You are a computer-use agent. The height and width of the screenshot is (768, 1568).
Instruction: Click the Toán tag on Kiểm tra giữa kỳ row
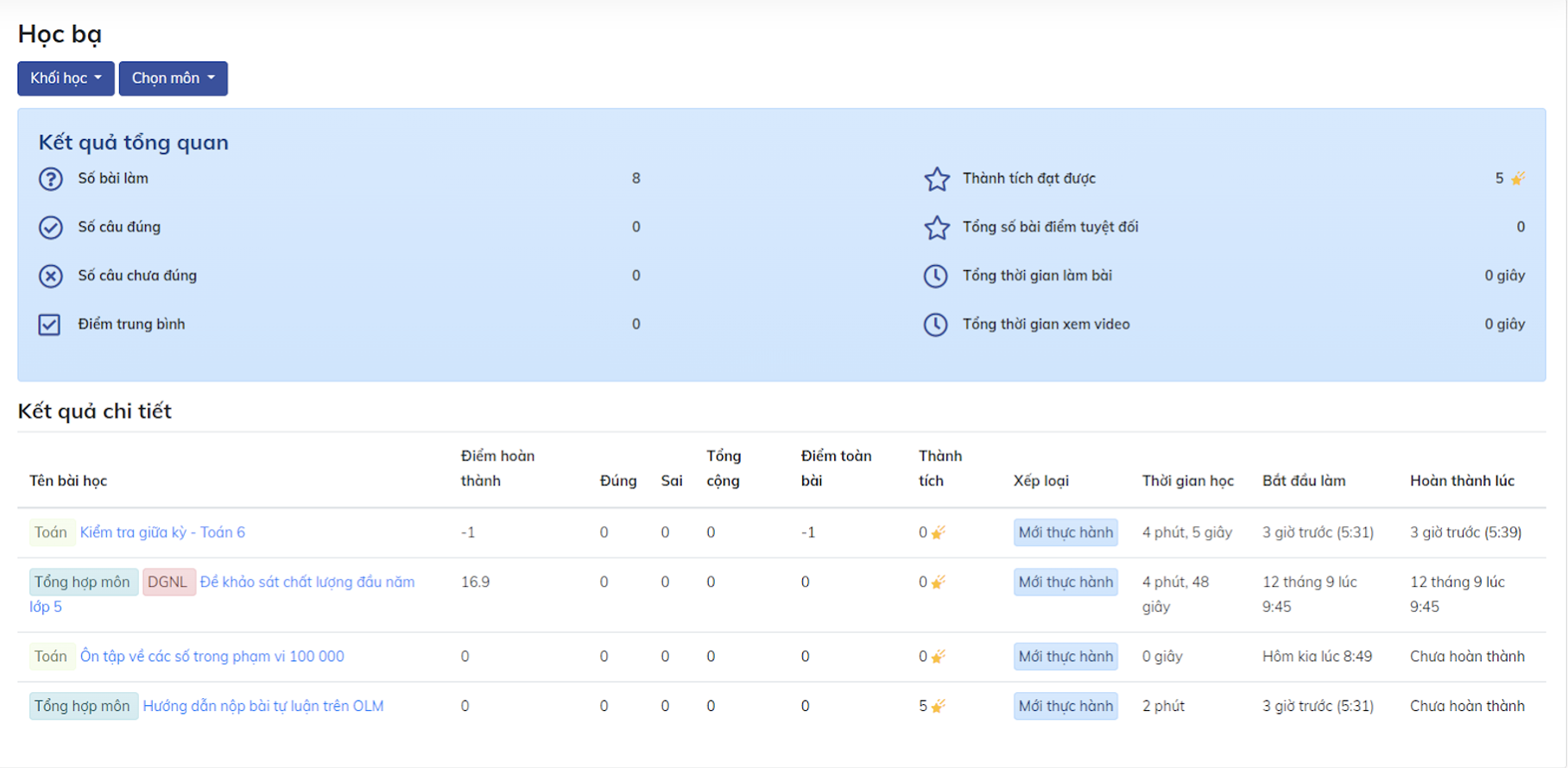coord(50,532)
